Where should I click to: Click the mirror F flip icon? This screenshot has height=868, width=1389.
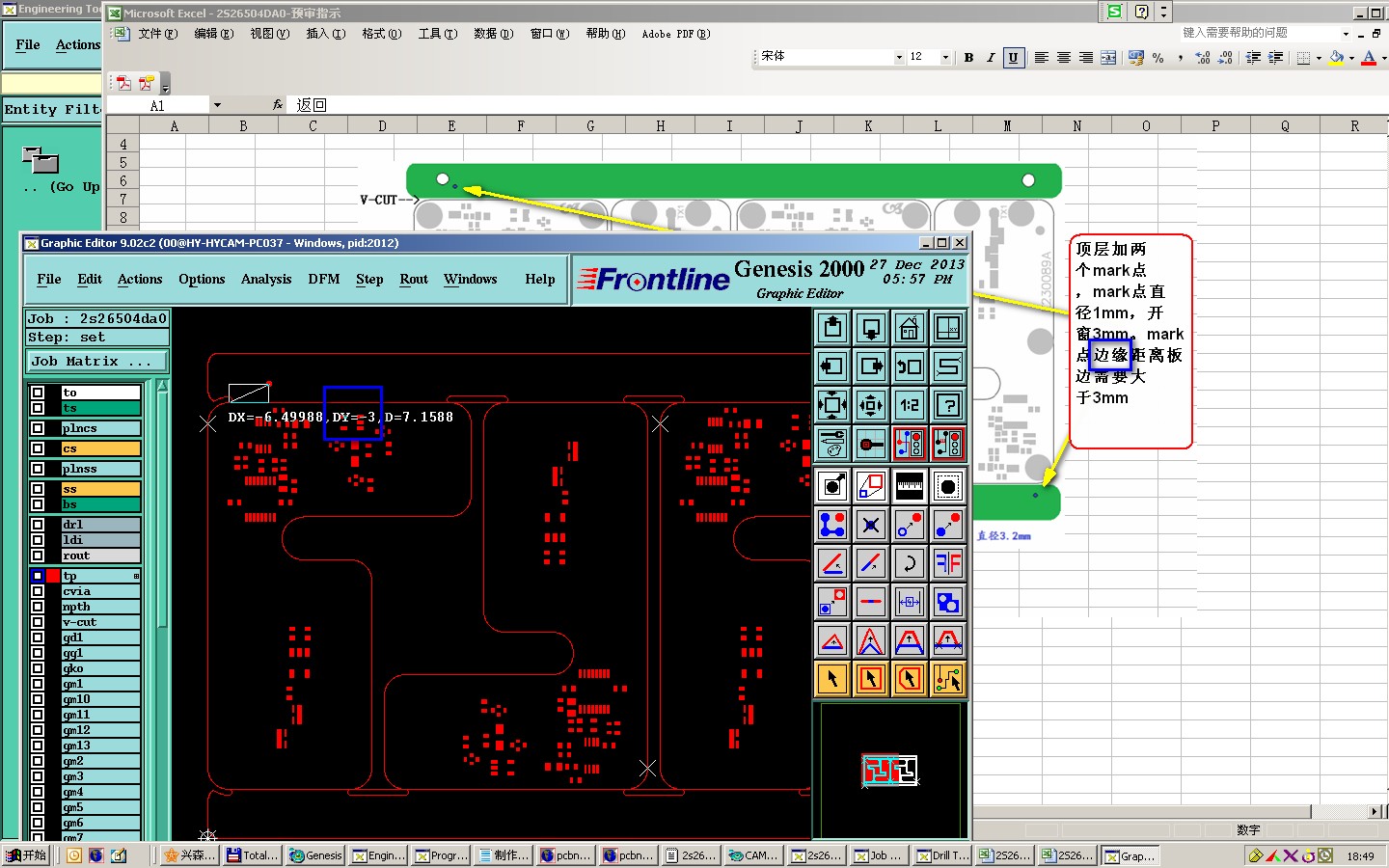pyautogui.click(x=948, y=563)
